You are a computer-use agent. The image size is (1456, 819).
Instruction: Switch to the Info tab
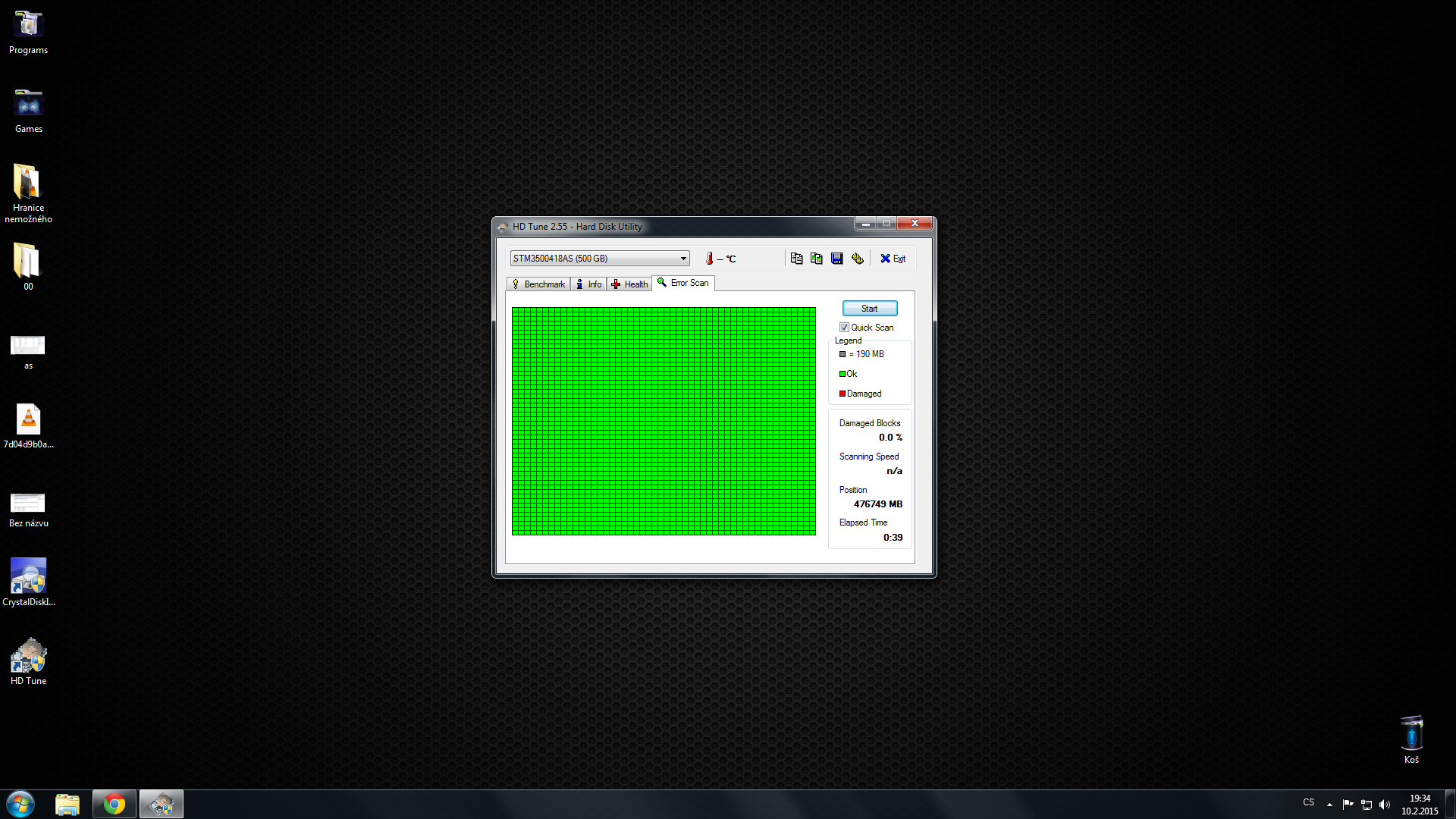588,284
